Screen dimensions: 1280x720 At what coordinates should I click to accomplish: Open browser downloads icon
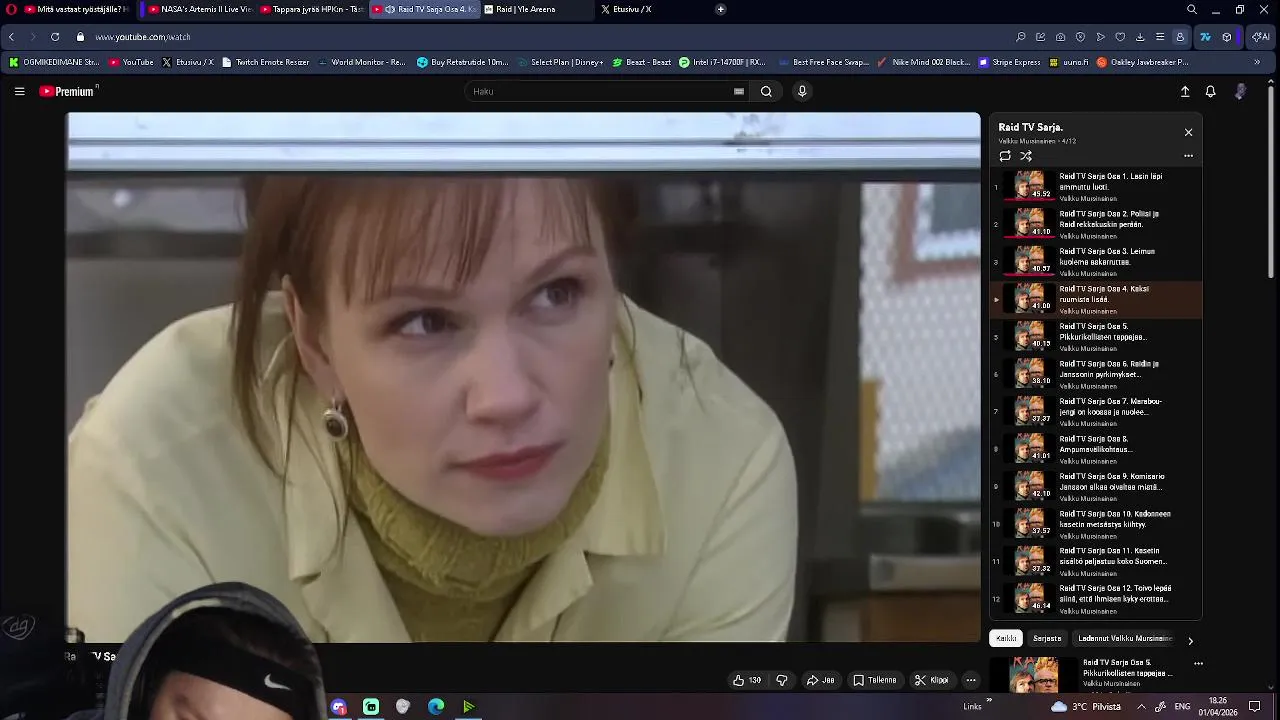pyautogui.click(x=1140, y=37)
